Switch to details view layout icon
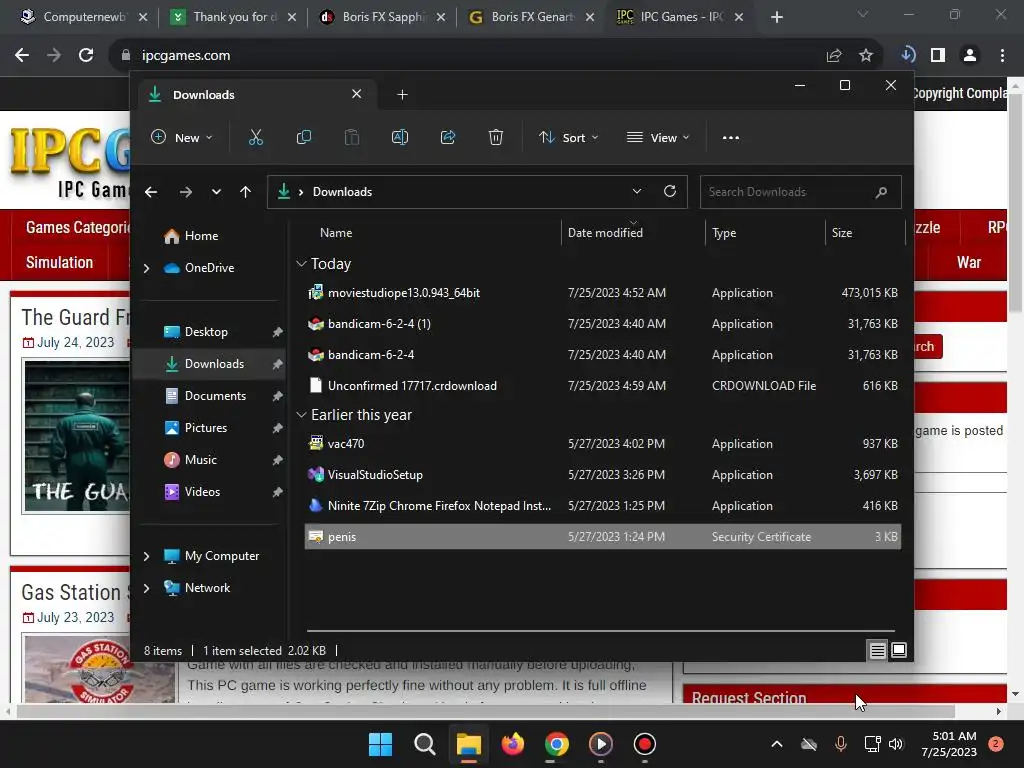The width and height of the screenshot is (1024, 768). (x=877, y=650)
